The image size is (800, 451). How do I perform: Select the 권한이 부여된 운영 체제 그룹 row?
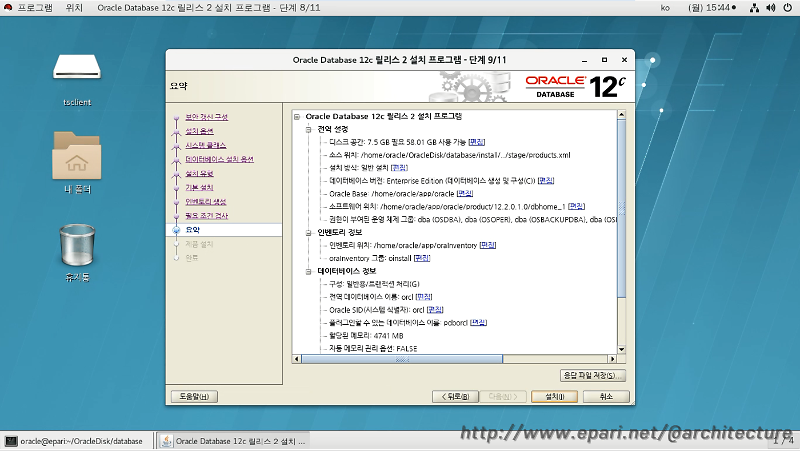(x=472, y=219)
